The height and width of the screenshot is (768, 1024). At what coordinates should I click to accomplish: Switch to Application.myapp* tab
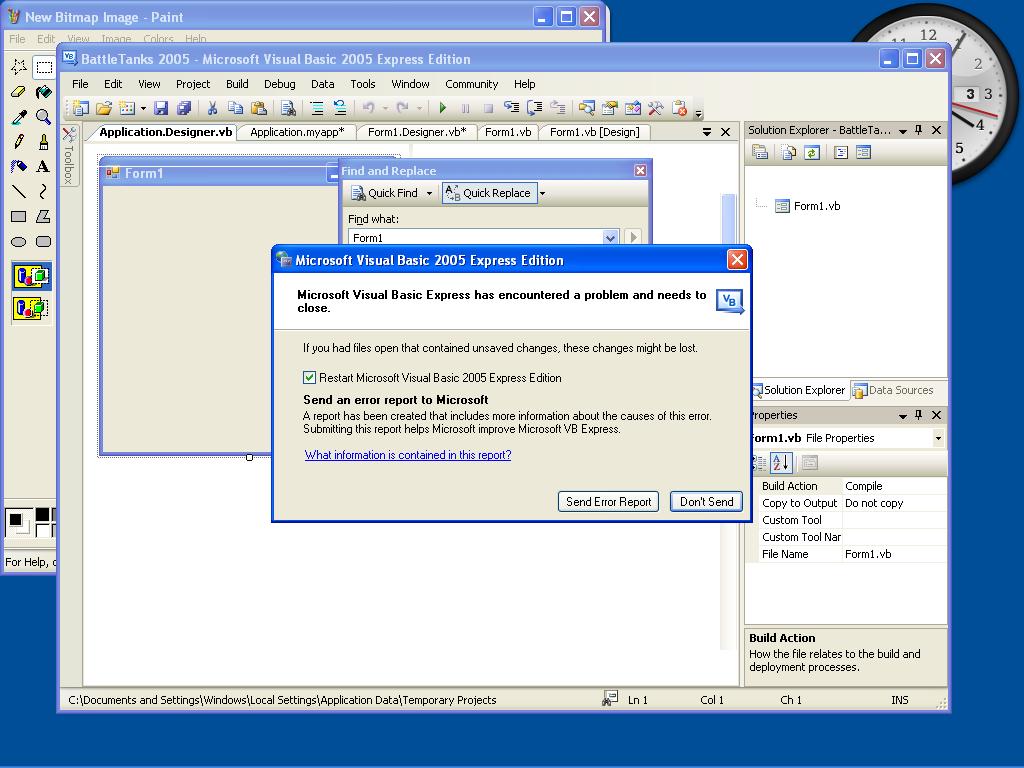(x=297, y=132)
